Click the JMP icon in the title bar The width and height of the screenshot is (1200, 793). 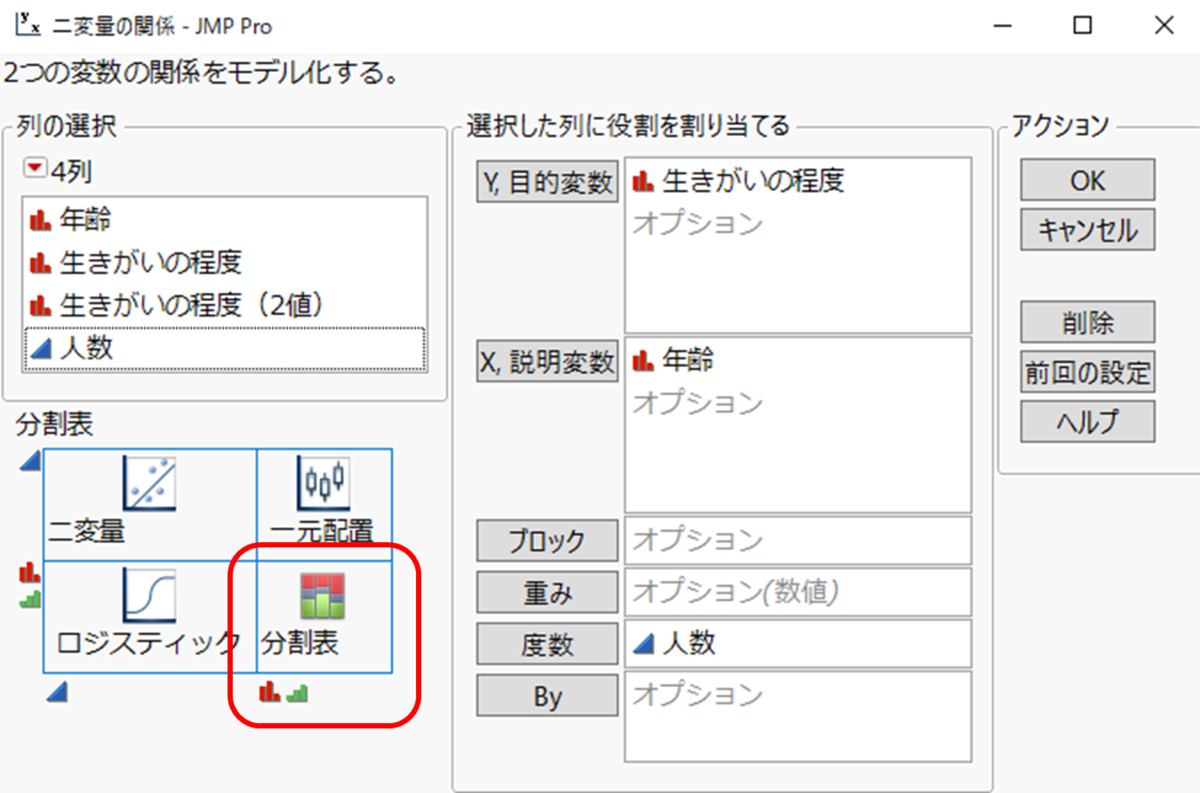click(25, 25)
